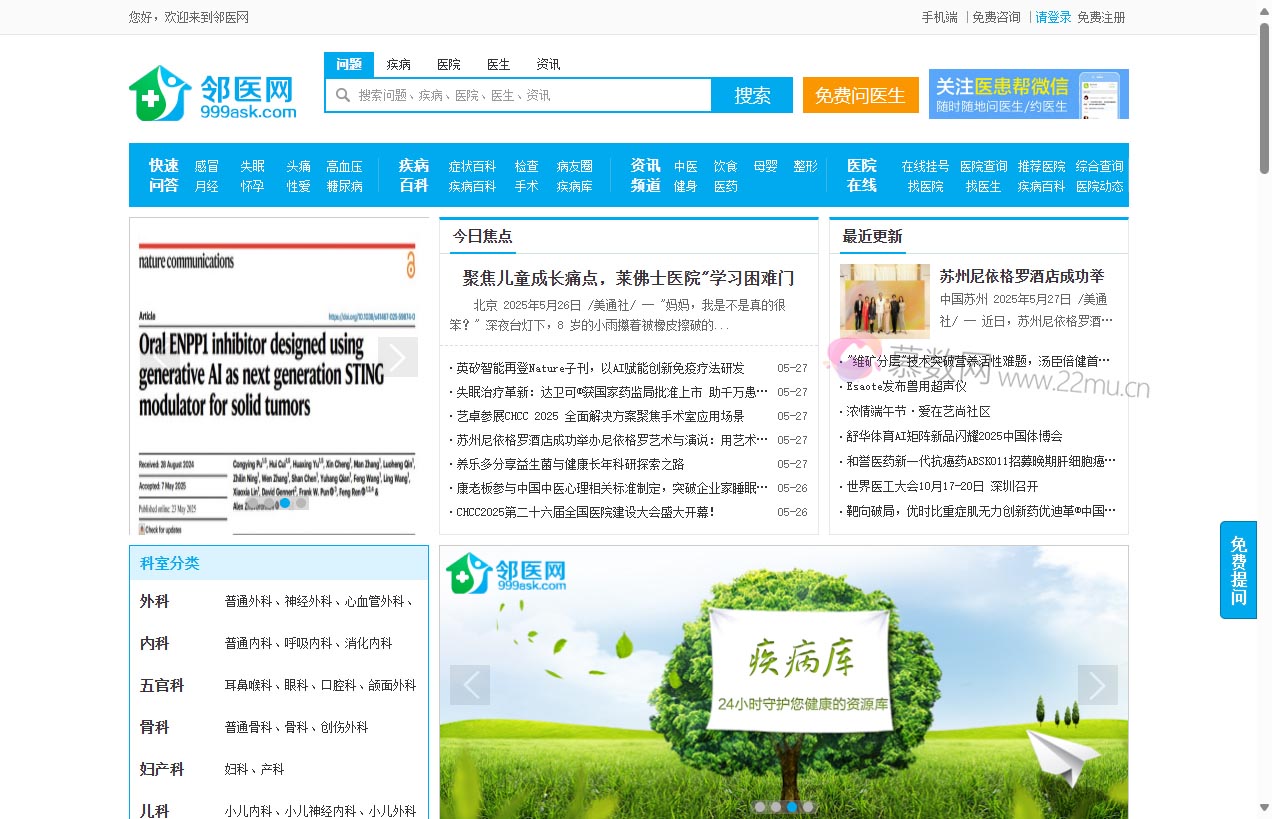Click the 免费问医生 button
The height and width of the screenshot is (819, 1272).
coord(860,95)
